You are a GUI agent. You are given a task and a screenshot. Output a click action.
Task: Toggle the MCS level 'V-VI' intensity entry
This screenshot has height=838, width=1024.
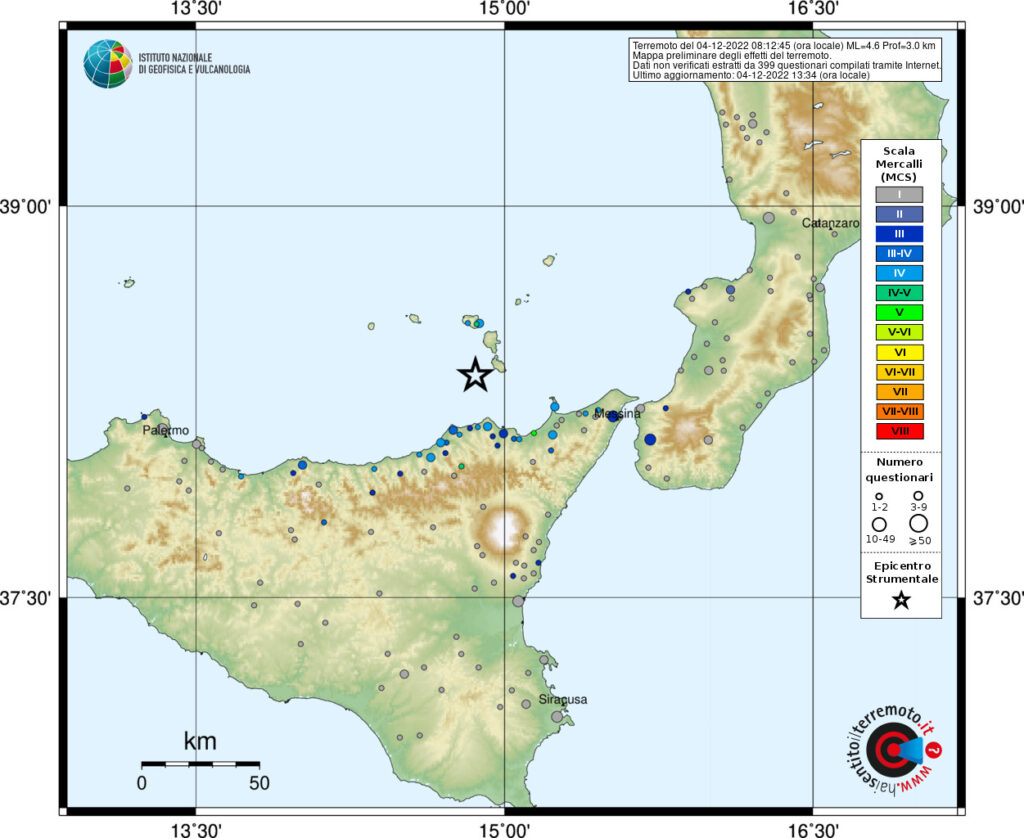[900, 332]
